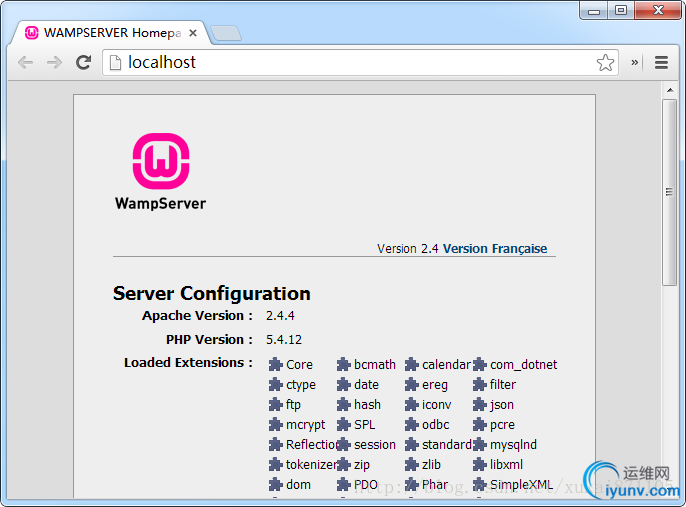Open the Chrome hamburger menu
Viewport: 686px width, 507px height.
661,63
